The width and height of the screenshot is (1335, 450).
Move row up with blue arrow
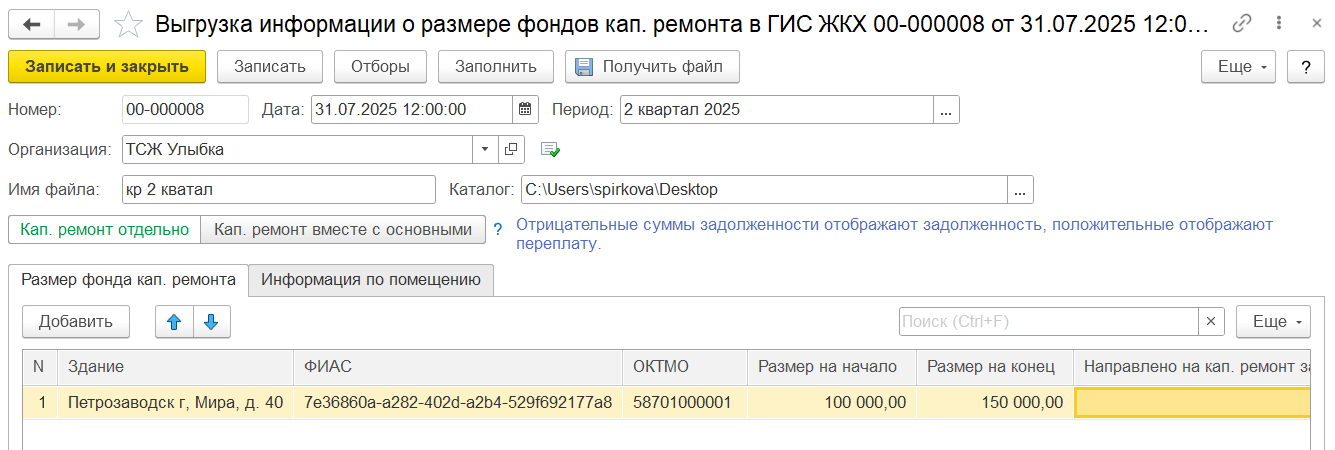pos(174,321)
